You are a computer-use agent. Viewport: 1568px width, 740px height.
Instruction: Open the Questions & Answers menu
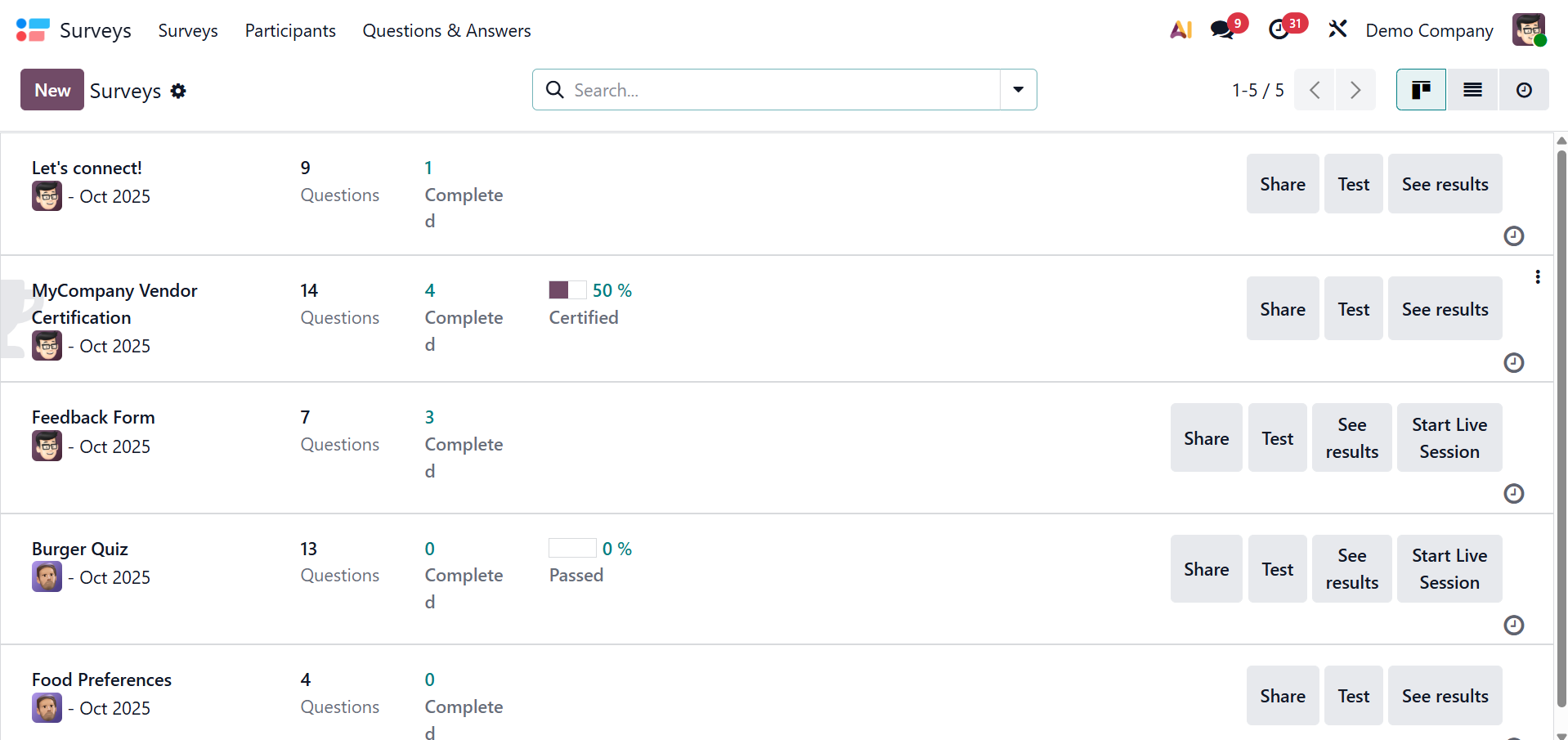pyautogui.click(x=446, y=30)
